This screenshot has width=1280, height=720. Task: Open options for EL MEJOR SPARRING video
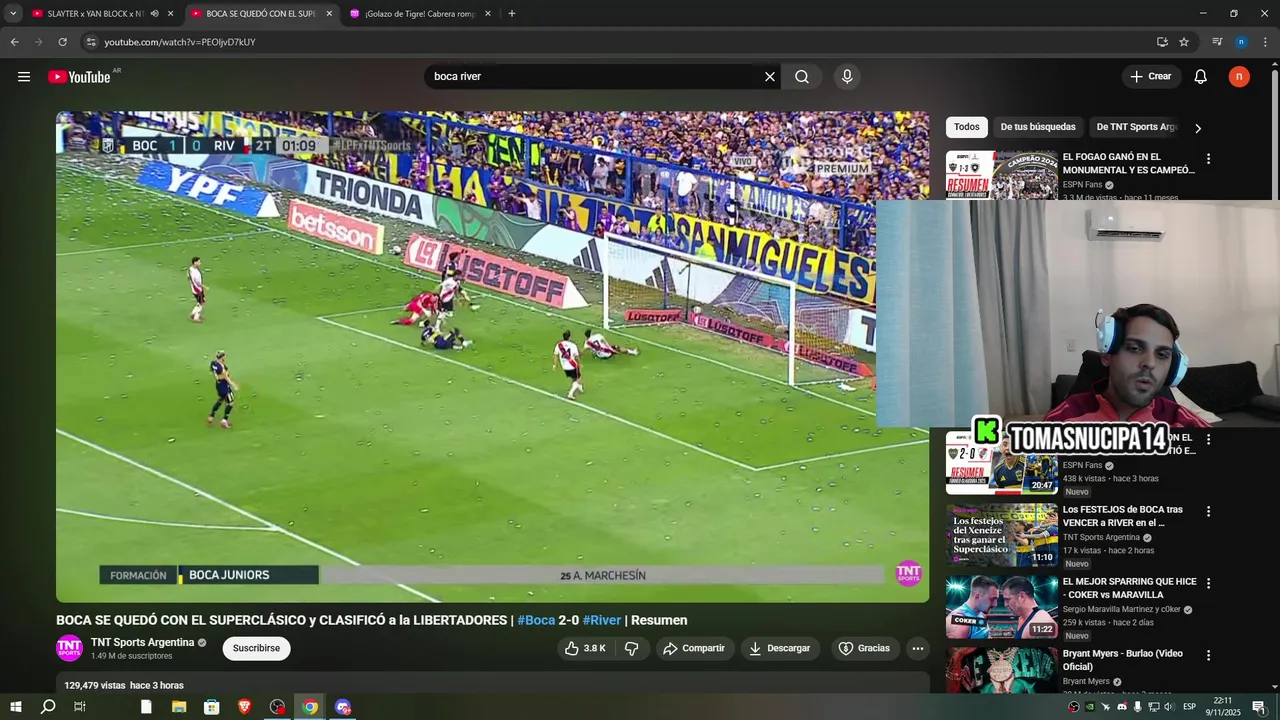(1208, 583)
